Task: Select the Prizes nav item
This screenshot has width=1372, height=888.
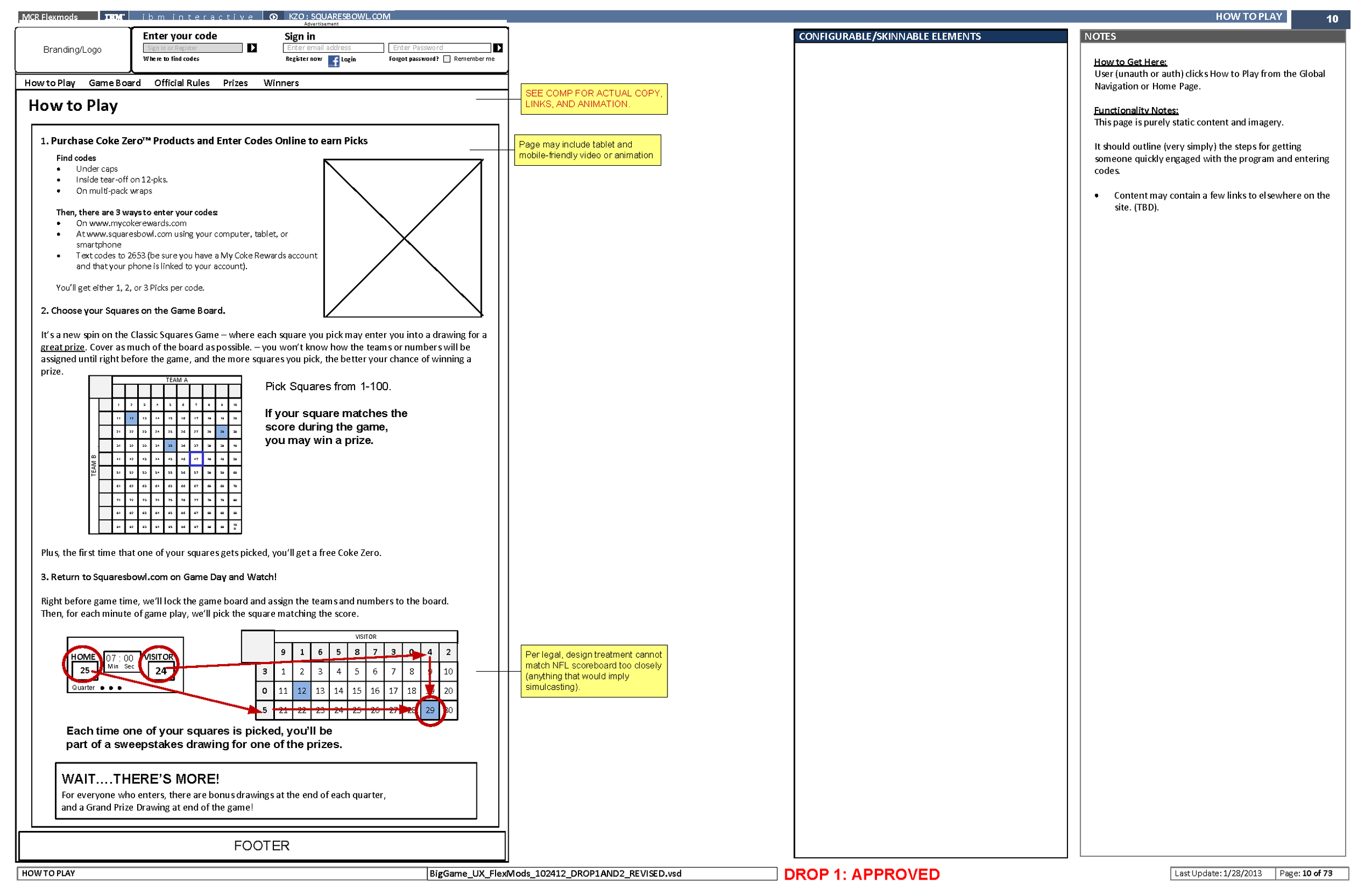Action: (x=237, y=83)
